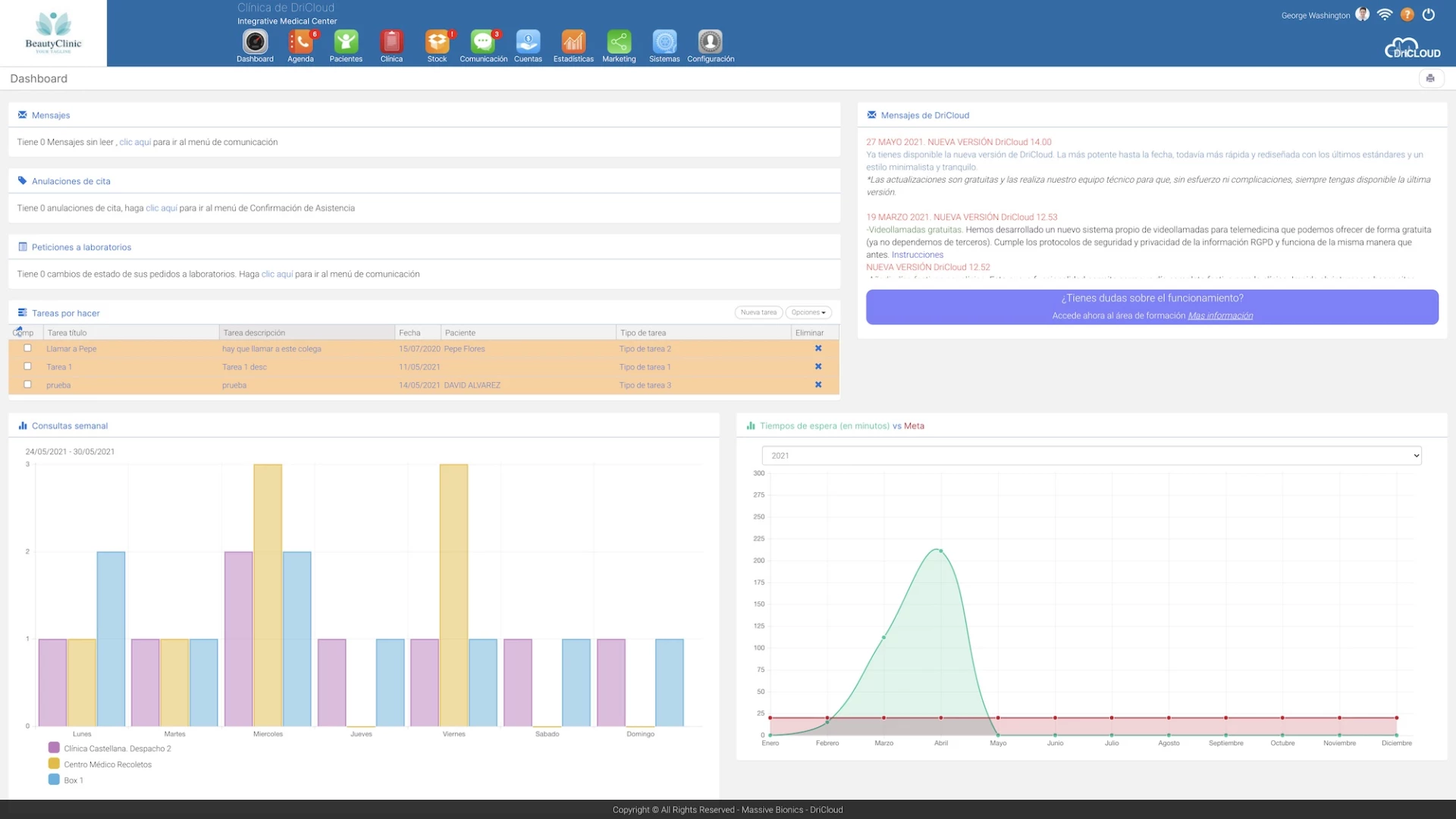Image resolution: width=1456 pixels, height=819 pixels.
Task: Open the Opciones dropdown in Tareas
Action: pos(808,312)
